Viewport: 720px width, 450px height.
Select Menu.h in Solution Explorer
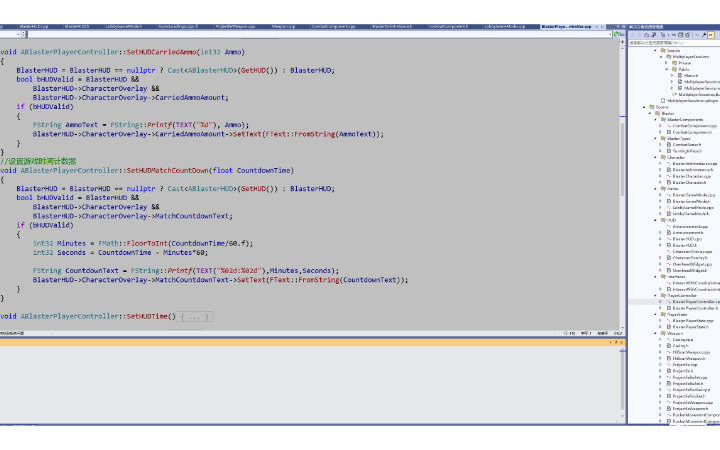pos(691,75)
